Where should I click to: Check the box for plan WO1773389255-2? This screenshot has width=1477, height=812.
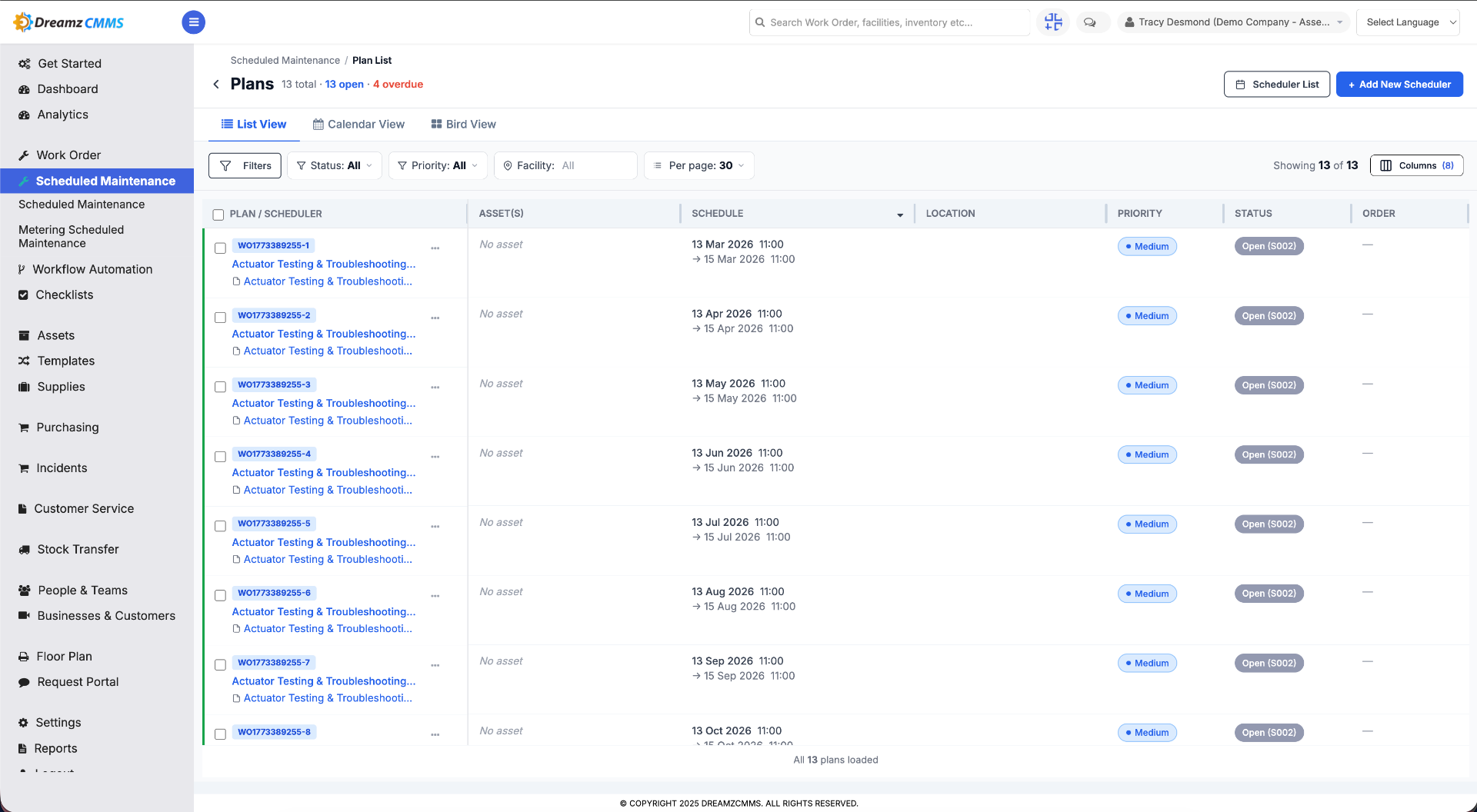(x=220, y=318)
